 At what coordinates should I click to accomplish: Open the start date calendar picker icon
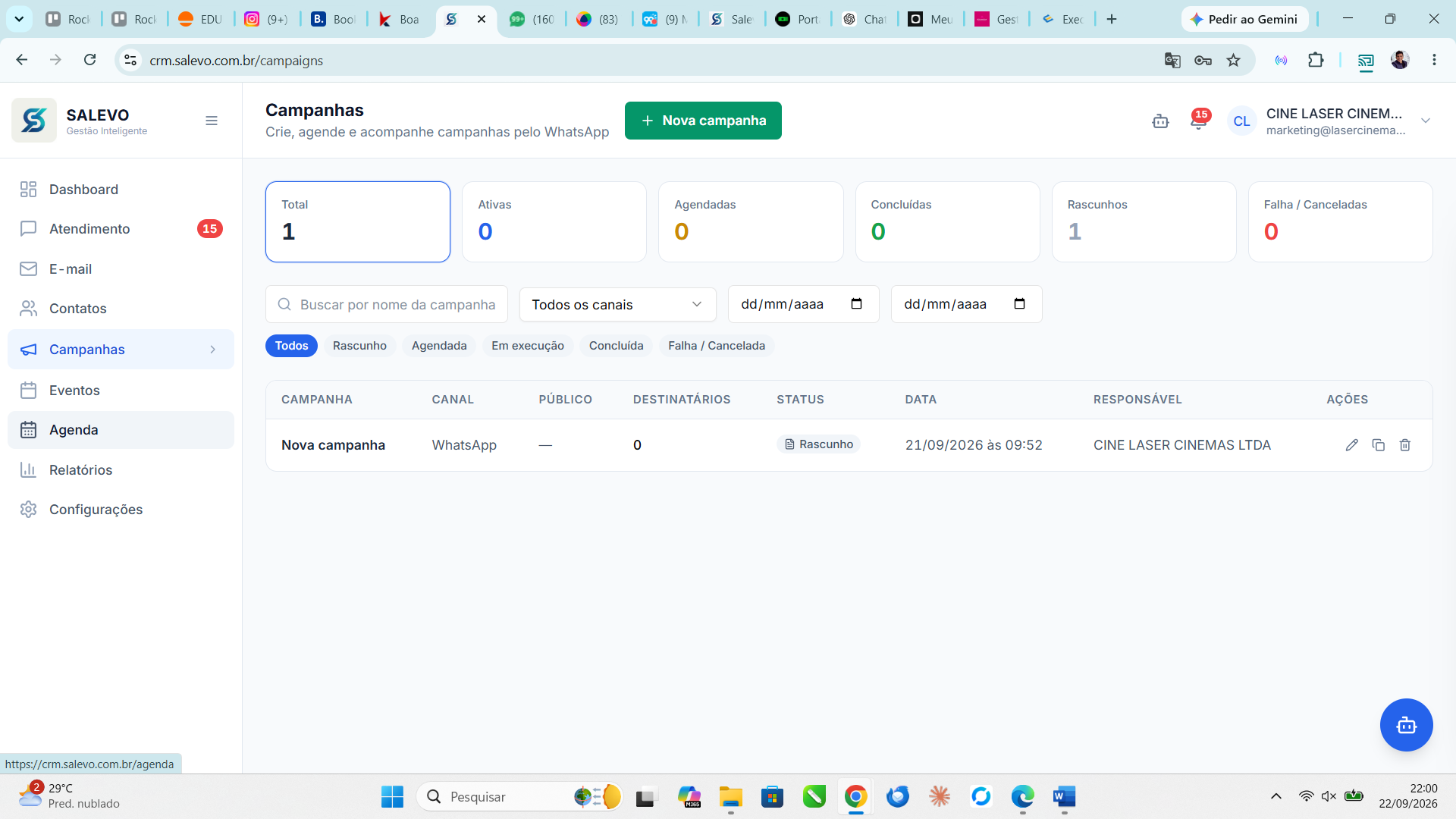pos(856,304)
